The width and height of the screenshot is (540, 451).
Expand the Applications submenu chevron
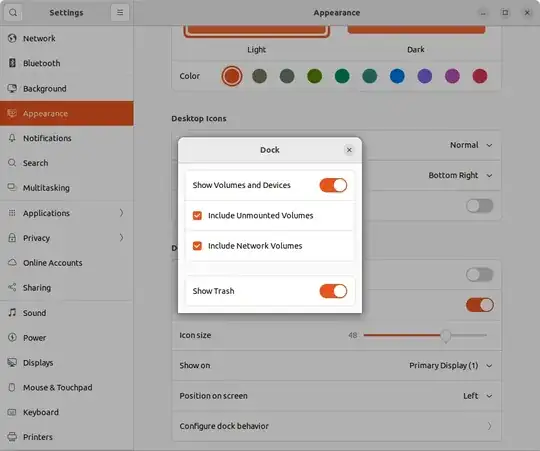click(x=121, y=213)
